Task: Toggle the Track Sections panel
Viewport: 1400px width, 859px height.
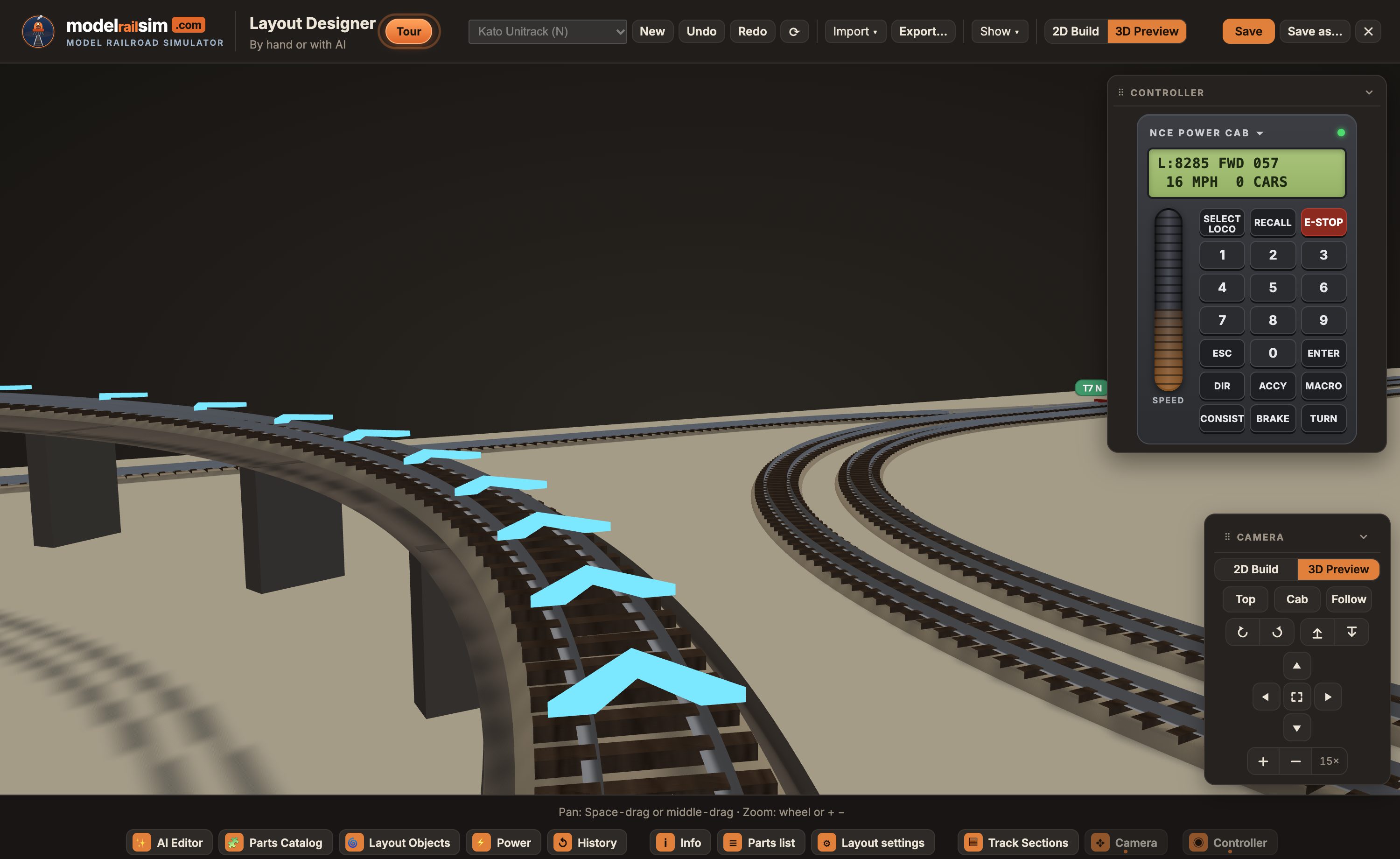Action: [1018, 842]
